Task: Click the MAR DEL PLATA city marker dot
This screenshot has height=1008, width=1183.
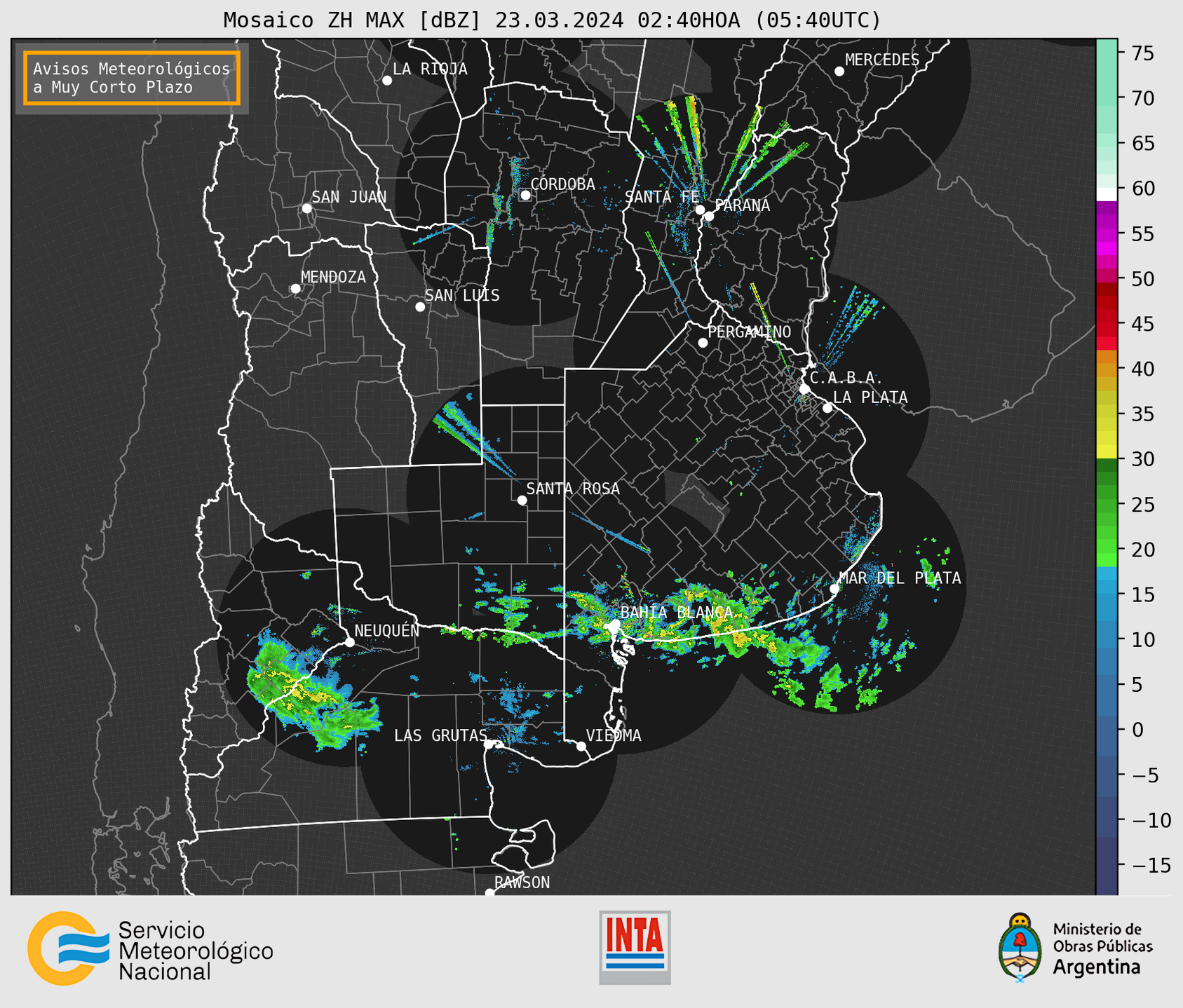Action: tap(834, 589)
